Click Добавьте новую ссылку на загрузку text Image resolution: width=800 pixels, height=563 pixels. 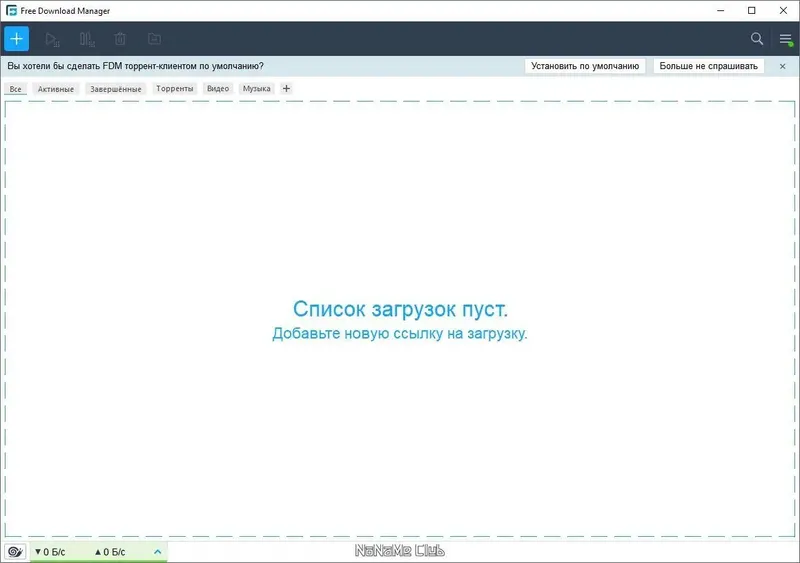pos(399,333)
